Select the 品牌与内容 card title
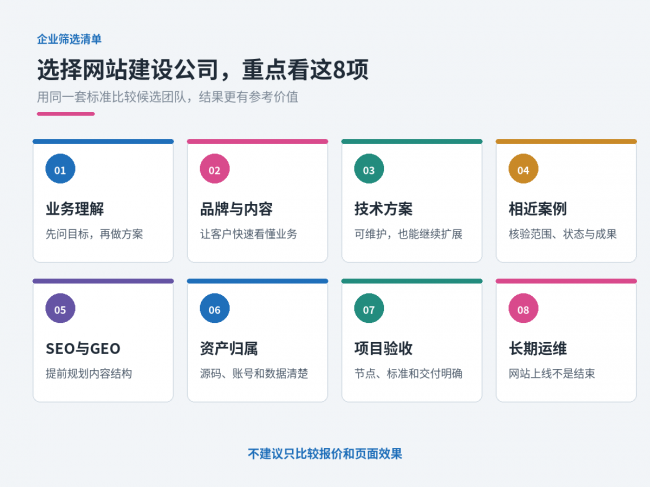This screenshot has width=650, height=487. [236, 209]
